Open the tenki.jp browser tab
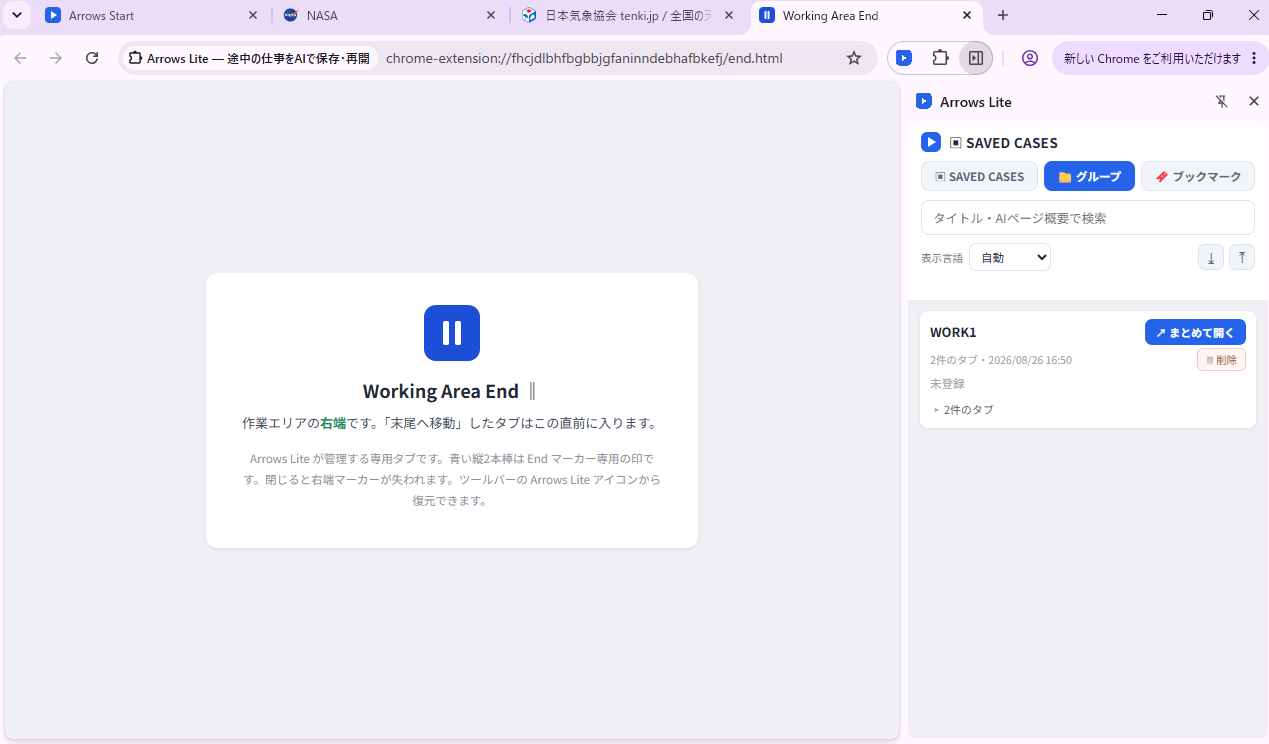The height and width of the screenshot is (744, 1269). [627, 16]
